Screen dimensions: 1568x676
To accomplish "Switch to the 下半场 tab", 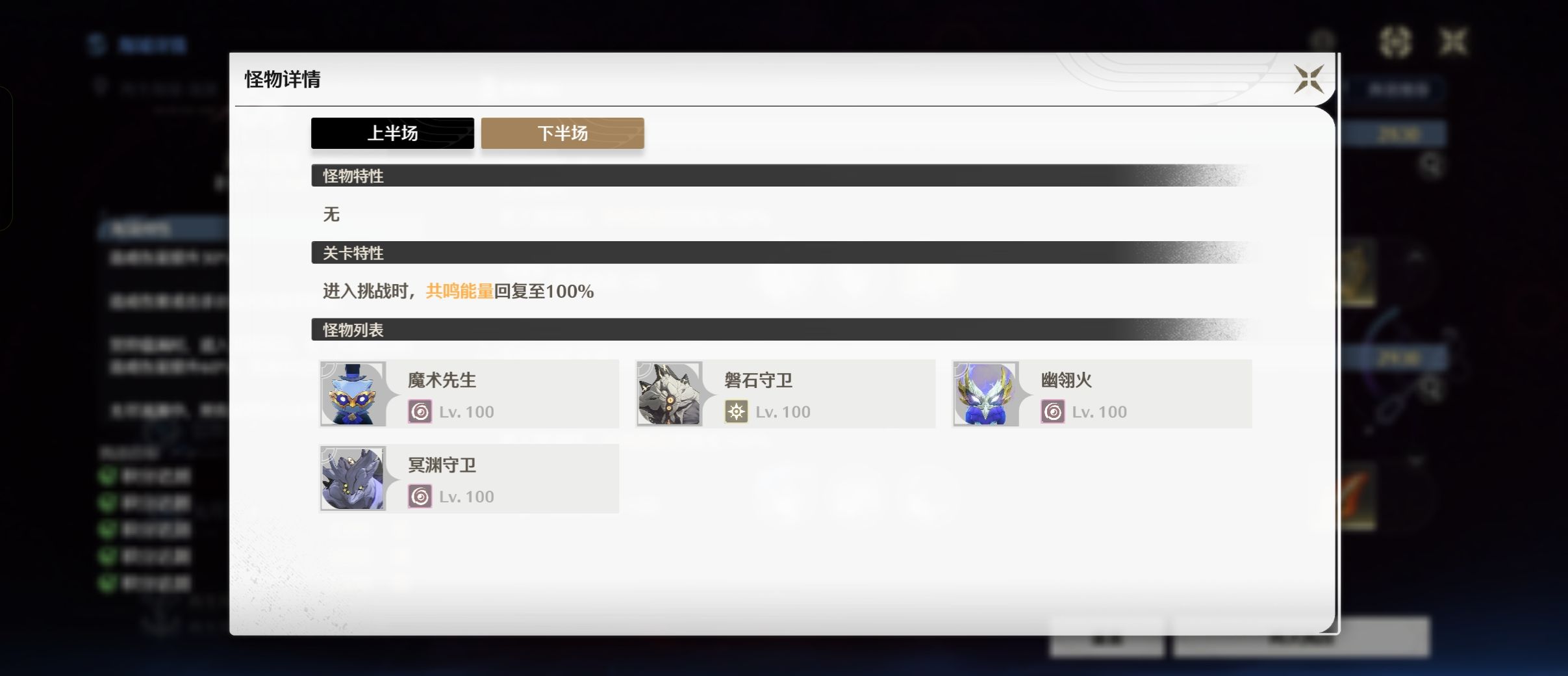I will click(x=563, y=133).
